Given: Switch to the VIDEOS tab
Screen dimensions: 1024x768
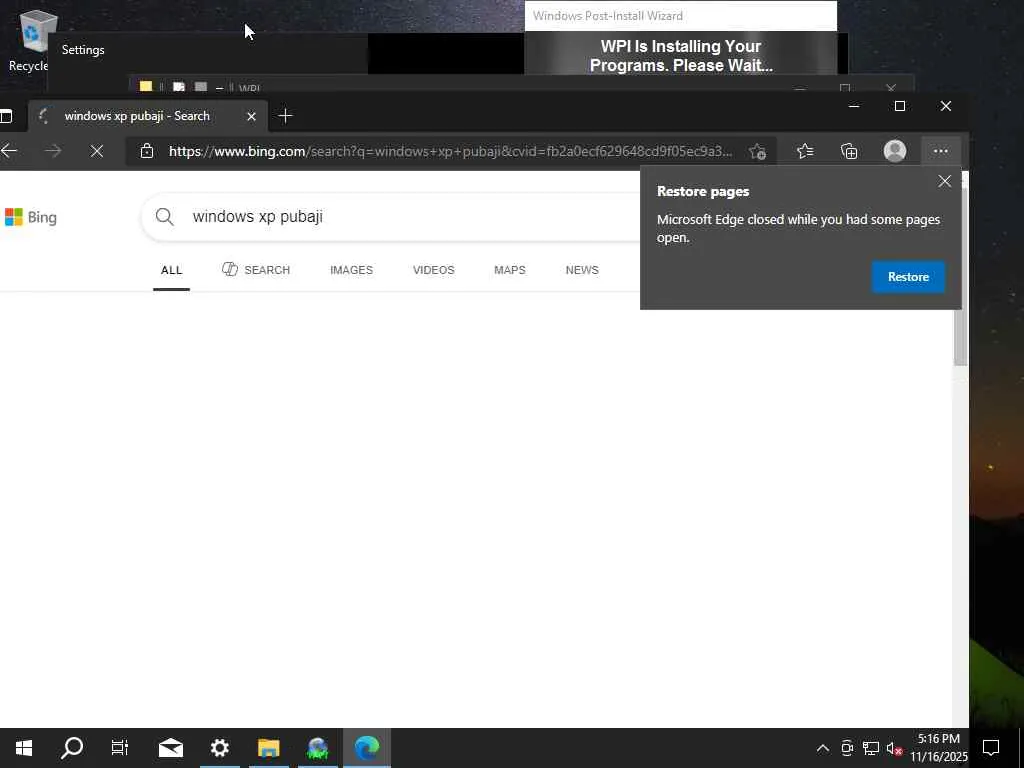Looking at the screenshot, I should tap(434, 270).
